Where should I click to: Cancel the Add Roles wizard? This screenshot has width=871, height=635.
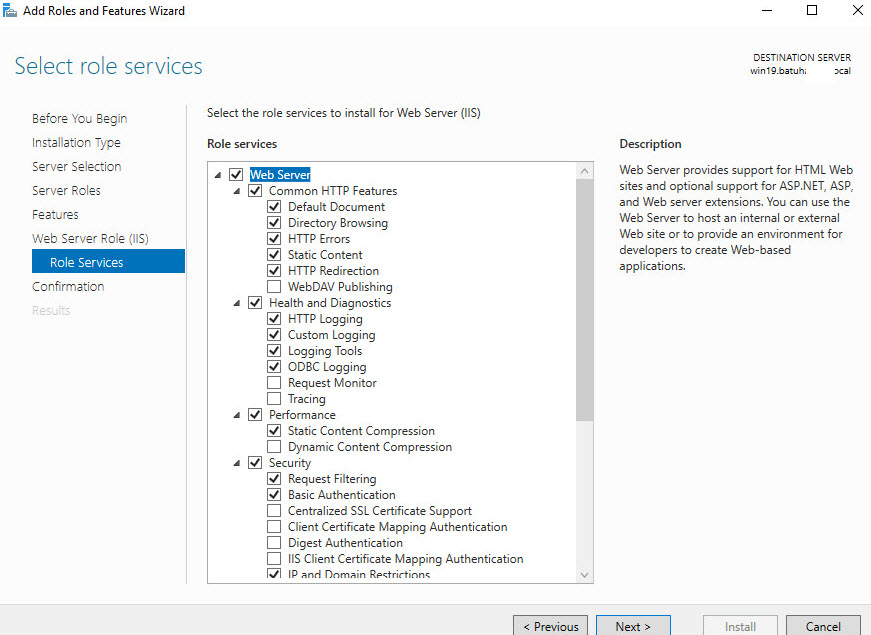pos(822,626)
